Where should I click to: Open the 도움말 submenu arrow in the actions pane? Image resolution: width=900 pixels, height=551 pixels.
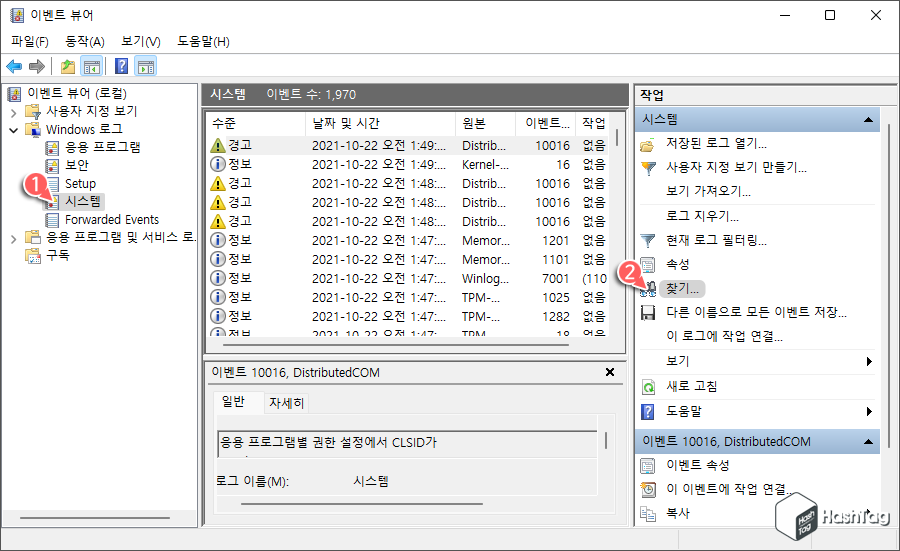tap(869, 412)
